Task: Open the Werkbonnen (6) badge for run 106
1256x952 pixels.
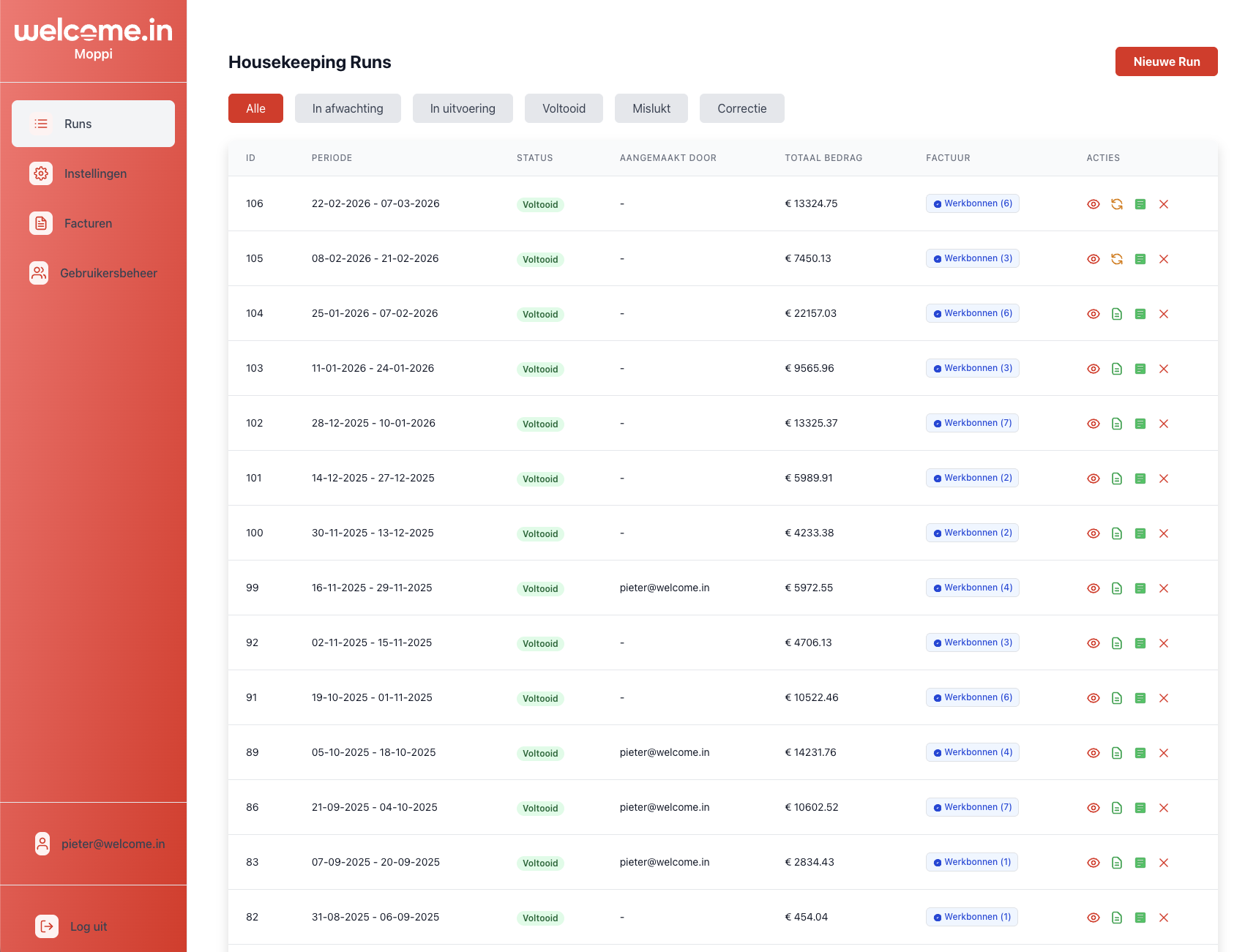Action: 972,203
